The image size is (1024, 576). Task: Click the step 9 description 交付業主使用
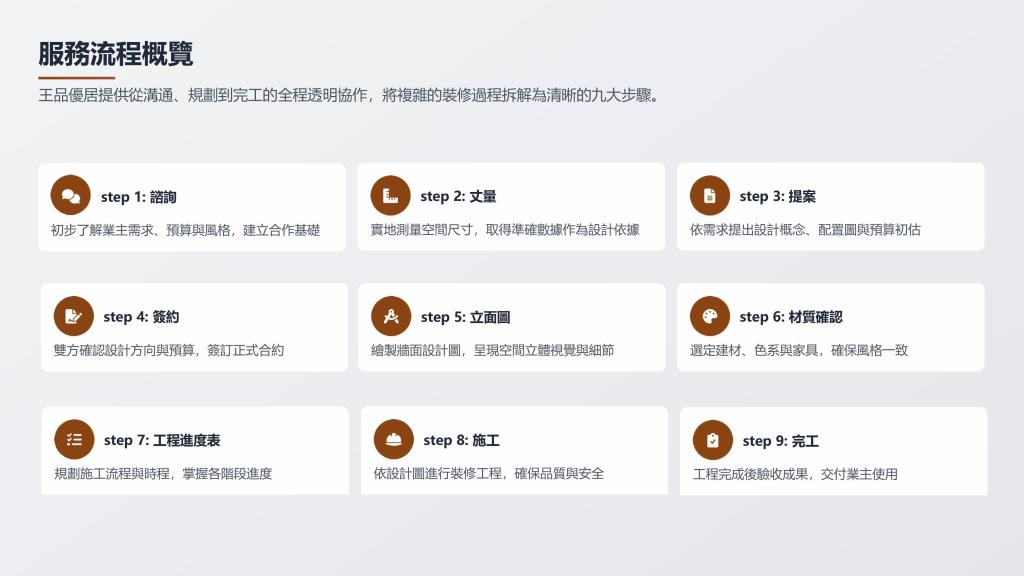(795, 474)
